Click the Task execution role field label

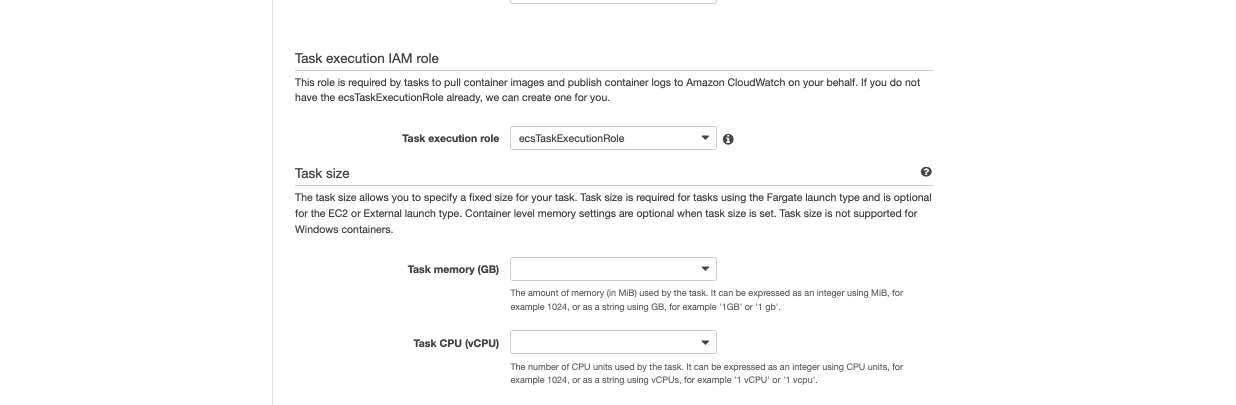(450, 138)
